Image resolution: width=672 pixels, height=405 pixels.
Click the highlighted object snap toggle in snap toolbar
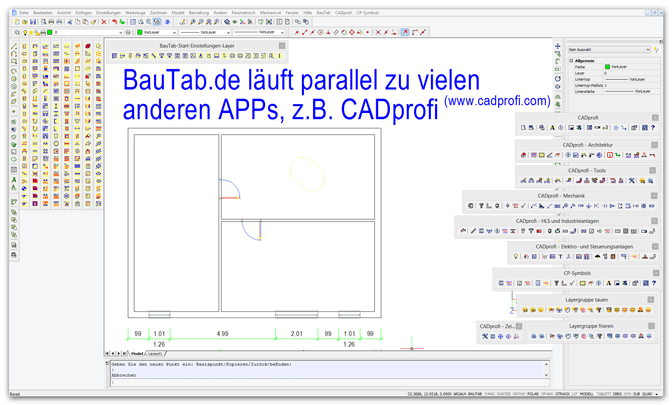tap(405, 32)
